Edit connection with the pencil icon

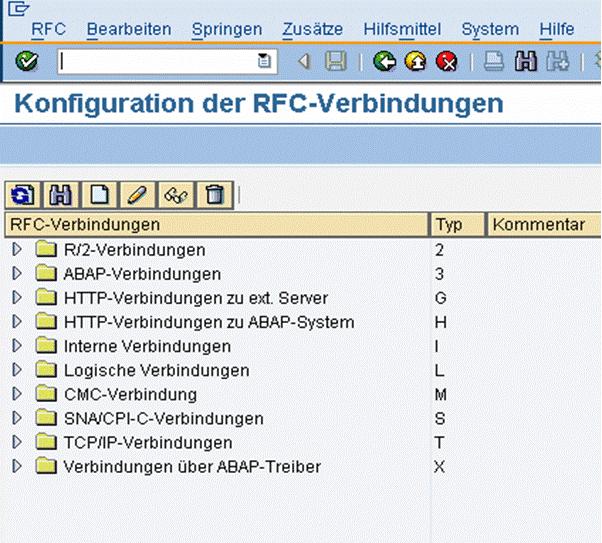pyautogui.click(x=137, y=195)
